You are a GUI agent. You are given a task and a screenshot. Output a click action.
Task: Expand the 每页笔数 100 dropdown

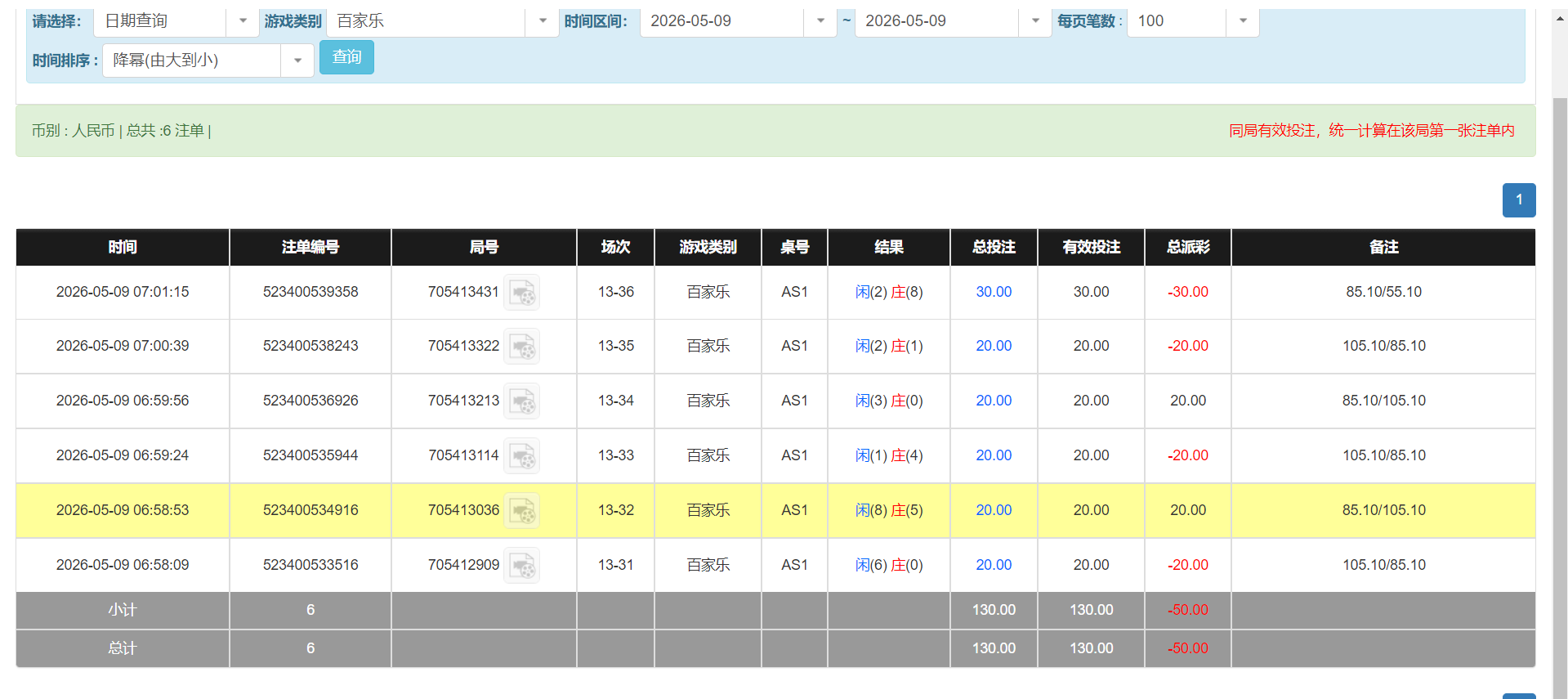pos(1243,21)
